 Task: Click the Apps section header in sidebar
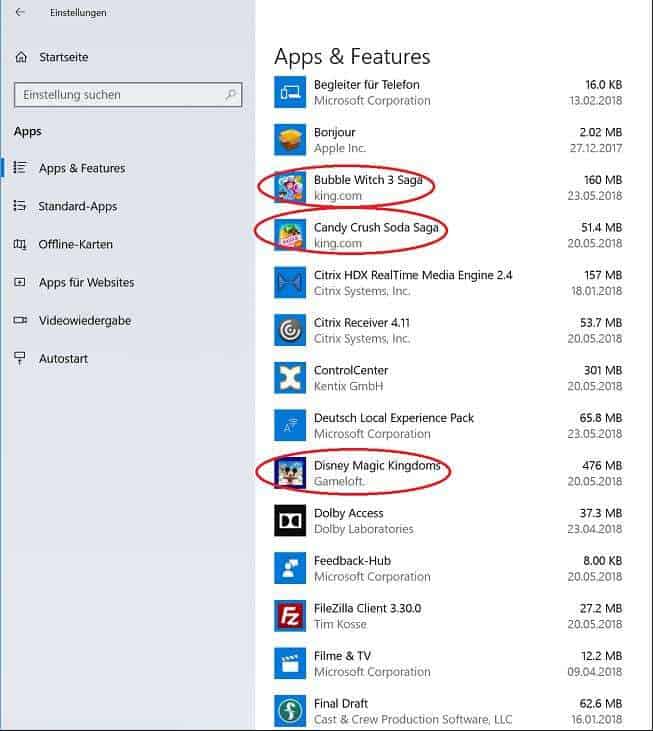click(27, 131)
